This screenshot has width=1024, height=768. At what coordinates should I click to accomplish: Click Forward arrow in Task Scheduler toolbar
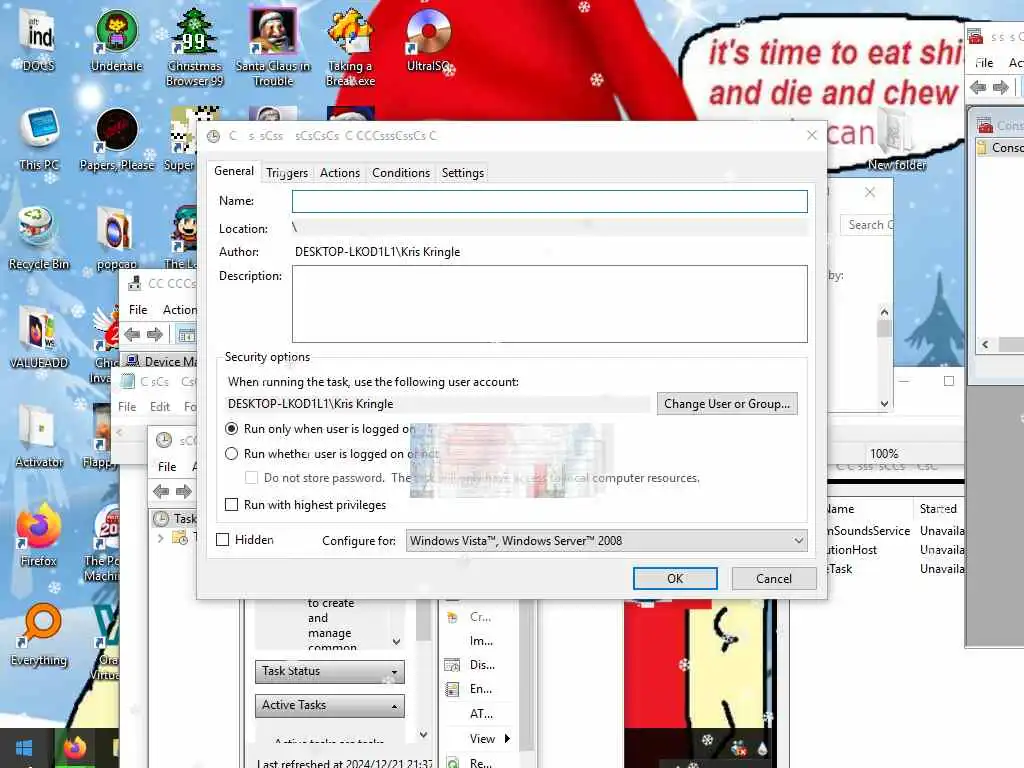pyautogui.click(x=184, y=491)
